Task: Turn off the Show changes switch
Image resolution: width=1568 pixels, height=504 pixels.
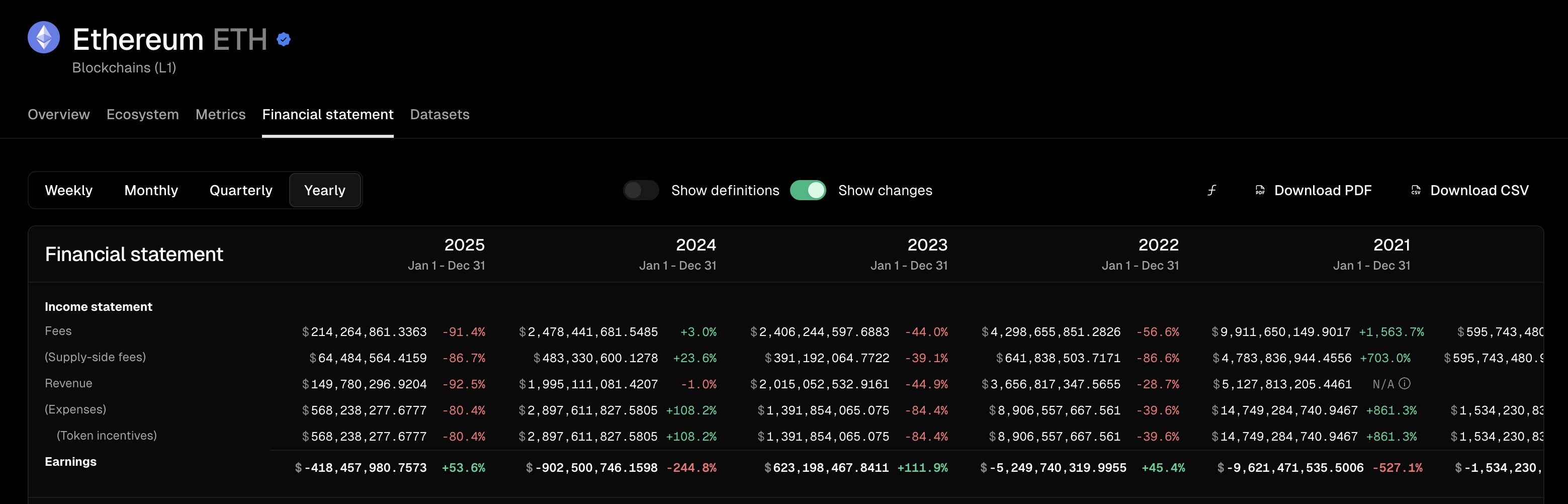Action: tap(808, 191)
